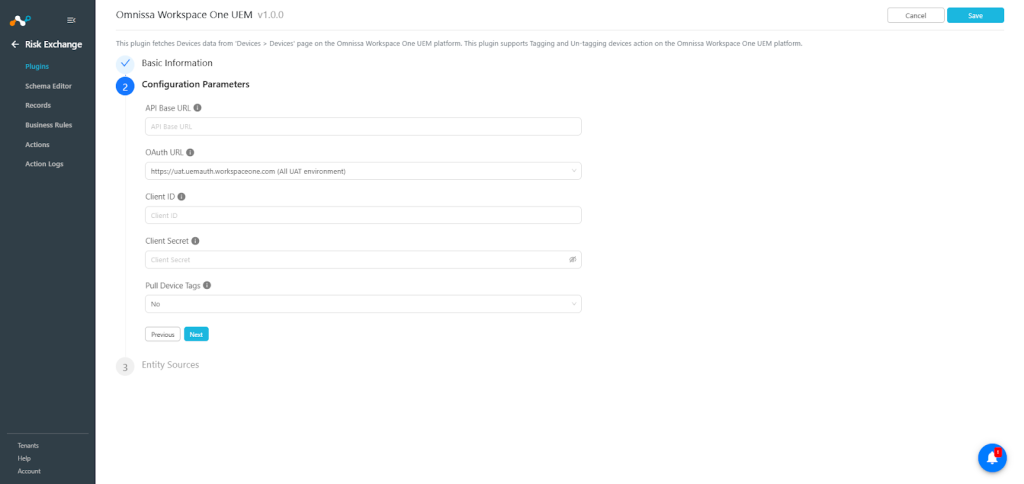Open the OAuth URL dropdown
Image resolution: width=1024 pixels, height=484 pixels.
(x=363, y=171)
